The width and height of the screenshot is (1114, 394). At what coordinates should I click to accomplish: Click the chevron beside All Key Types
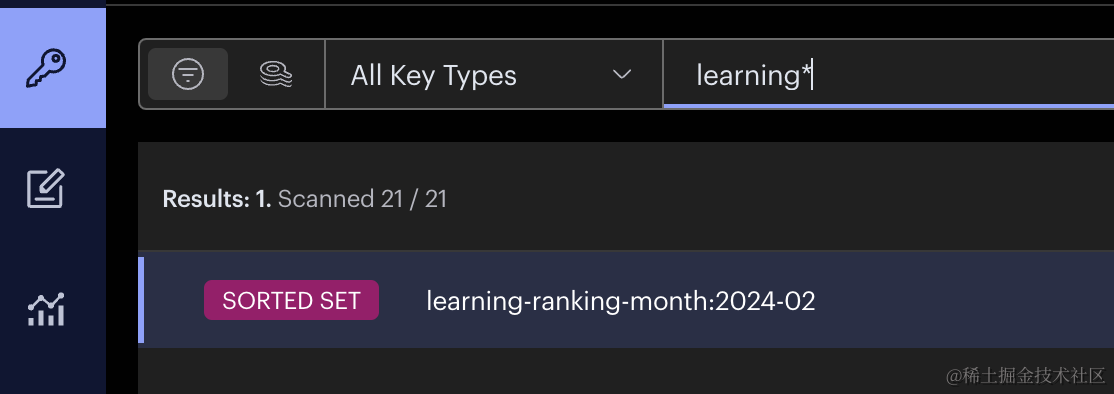[622, 75]
